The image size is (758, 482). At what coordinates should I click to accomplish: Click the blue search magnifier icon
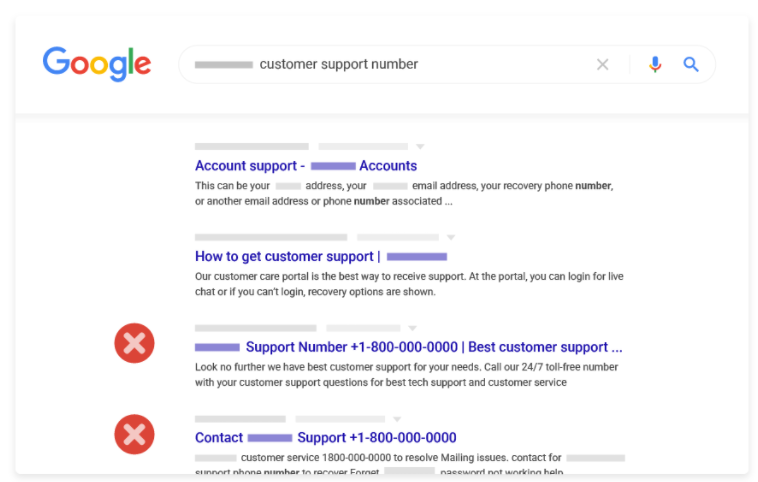point(691,65)
